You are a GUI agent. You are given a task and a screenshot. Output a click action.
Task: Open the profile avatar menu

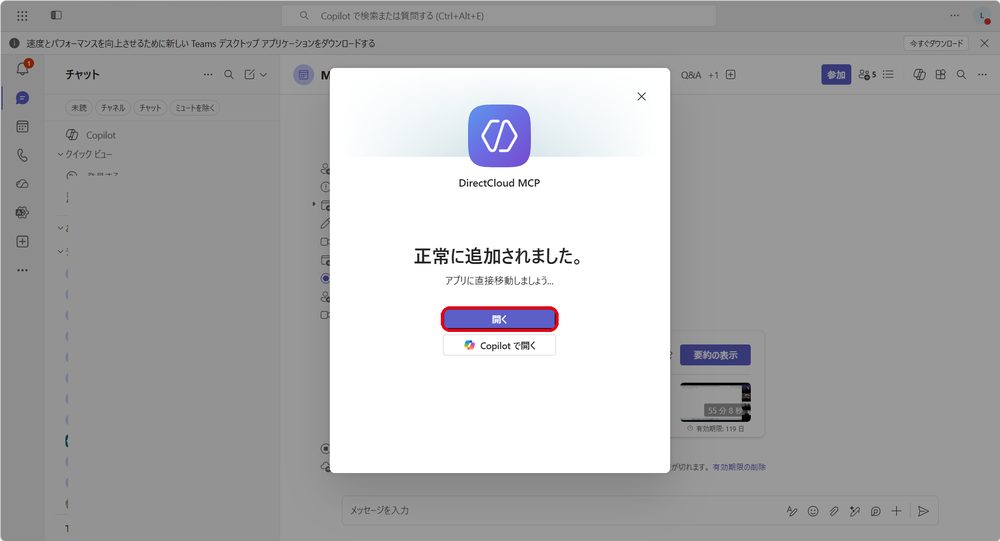coord(982,16)
